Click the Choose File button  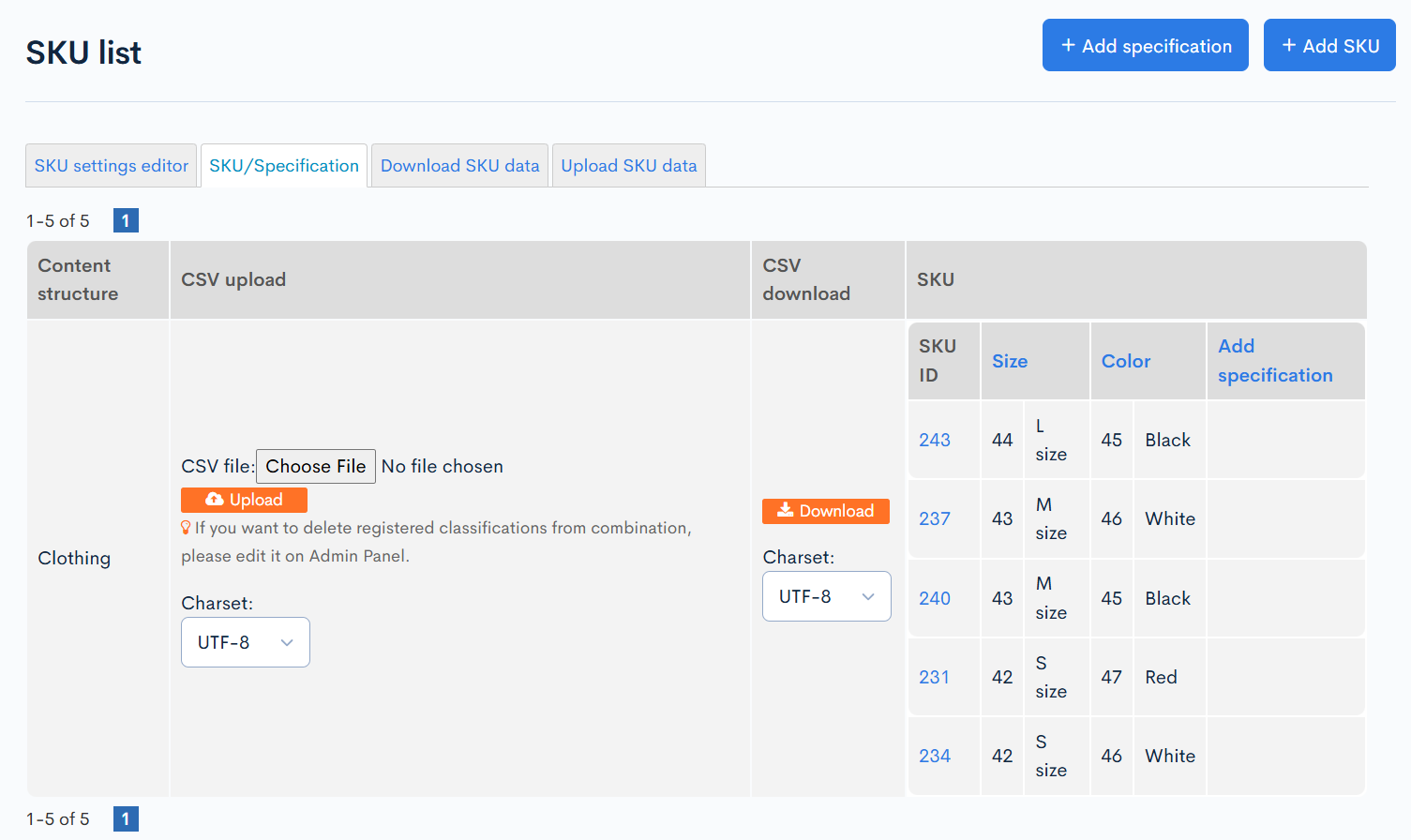316,466
